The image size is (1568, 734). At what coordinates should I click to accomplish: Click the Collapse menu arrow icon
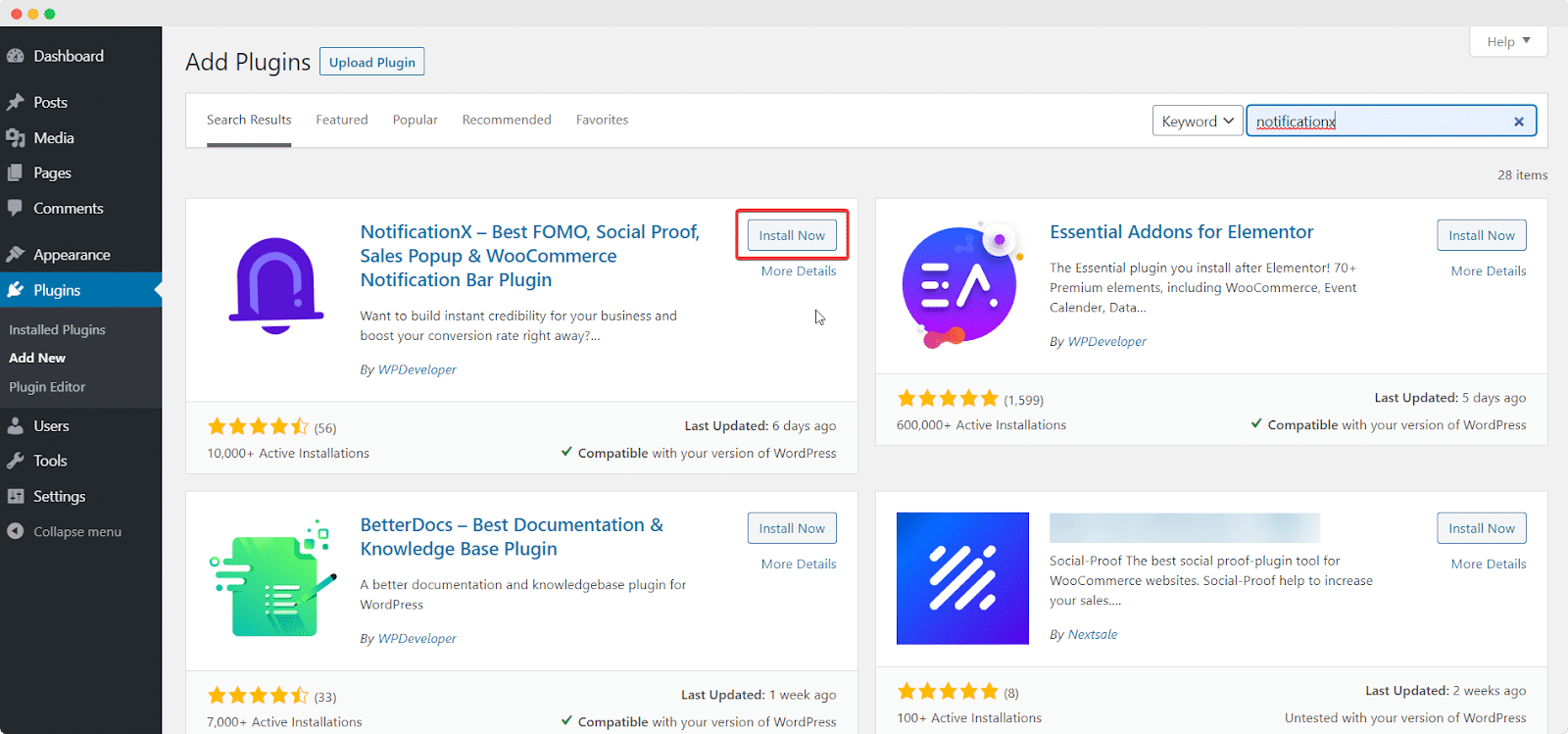pyautogui.click(x=16, y=531)
